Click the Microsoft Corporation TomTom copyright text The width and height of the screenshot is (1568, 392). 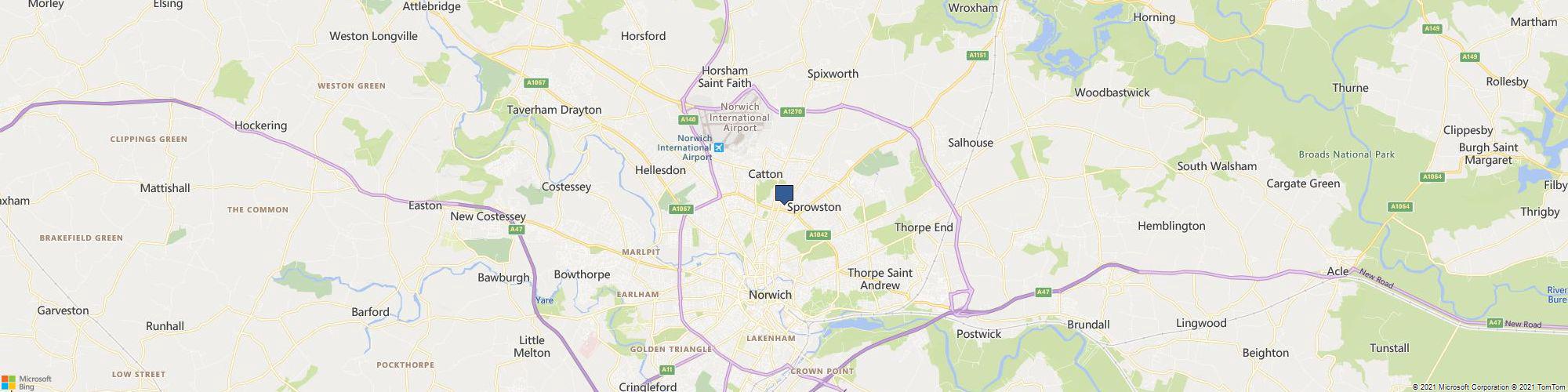click(1489, 387)
